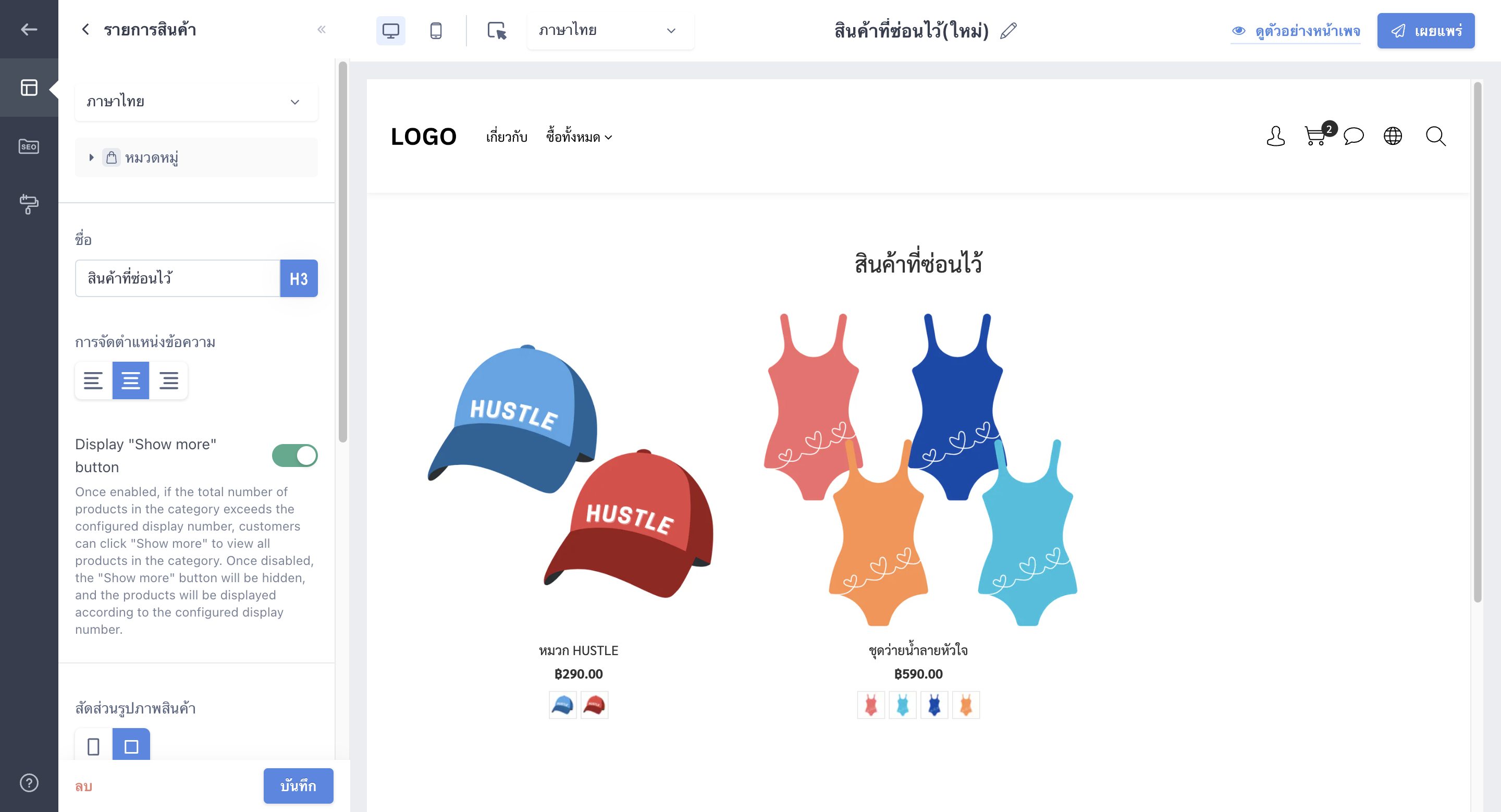The image size is (1501, 812).
Task: Click the เผยแพร่ publish button
Action: pos(1425,30)
